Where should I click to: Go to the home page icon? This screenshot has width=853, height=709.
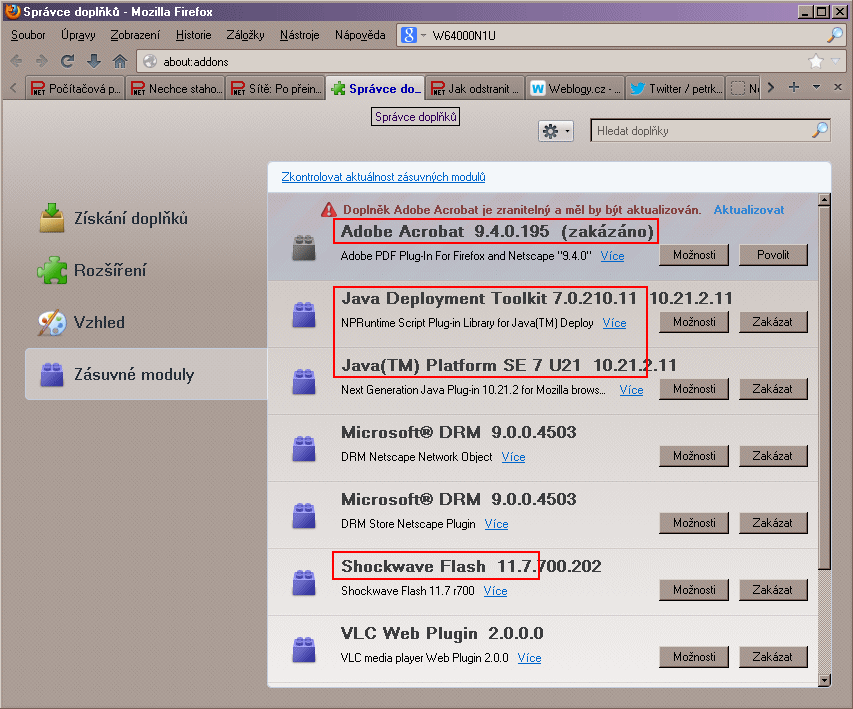(x=120, y=61)
